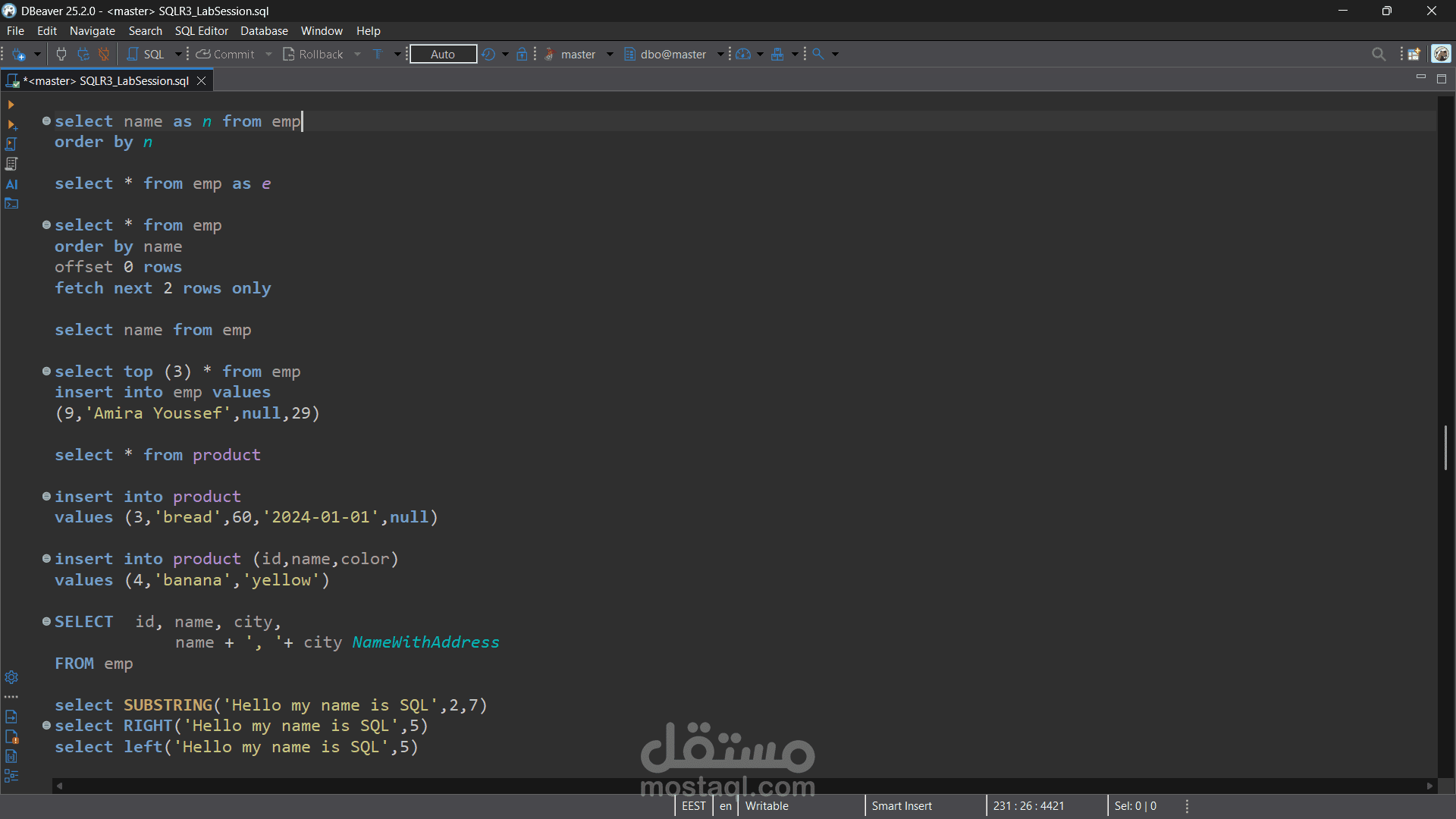Click the network diagram icon in the toolbar
This screenshot has width=1456, height=819.
coord(777,55)
